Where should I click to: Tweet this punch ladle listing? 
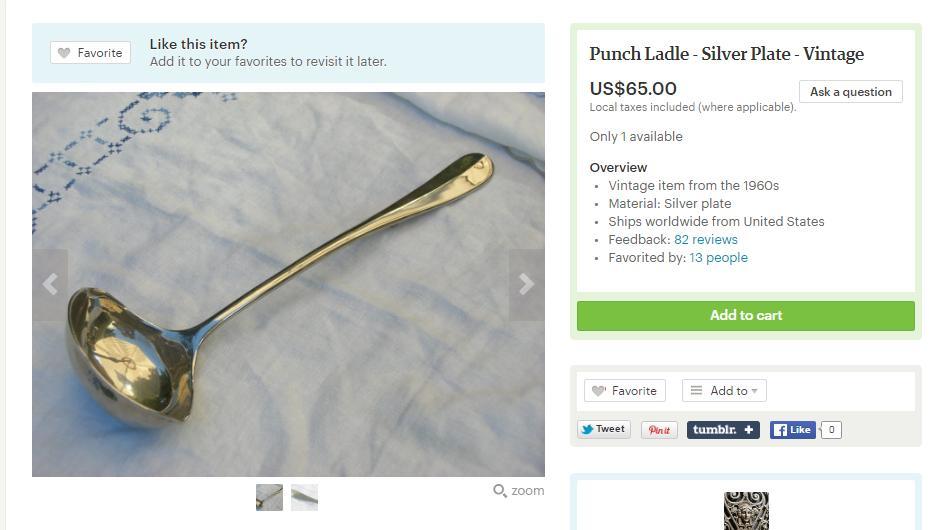[604, 429]
